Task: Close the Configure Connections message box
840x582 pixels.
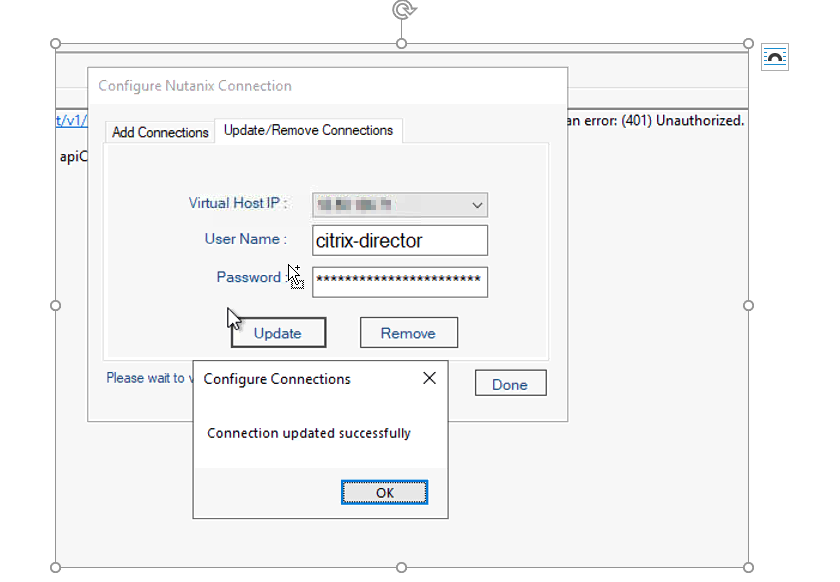Action: (429, 378)
